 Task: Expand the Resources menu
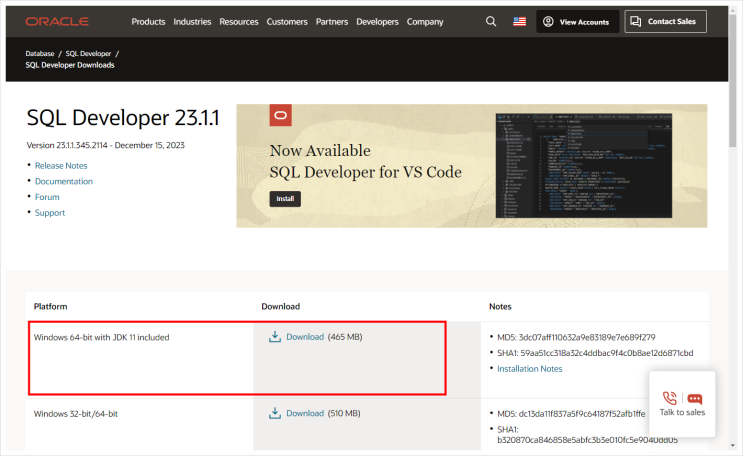click(238, 21)
